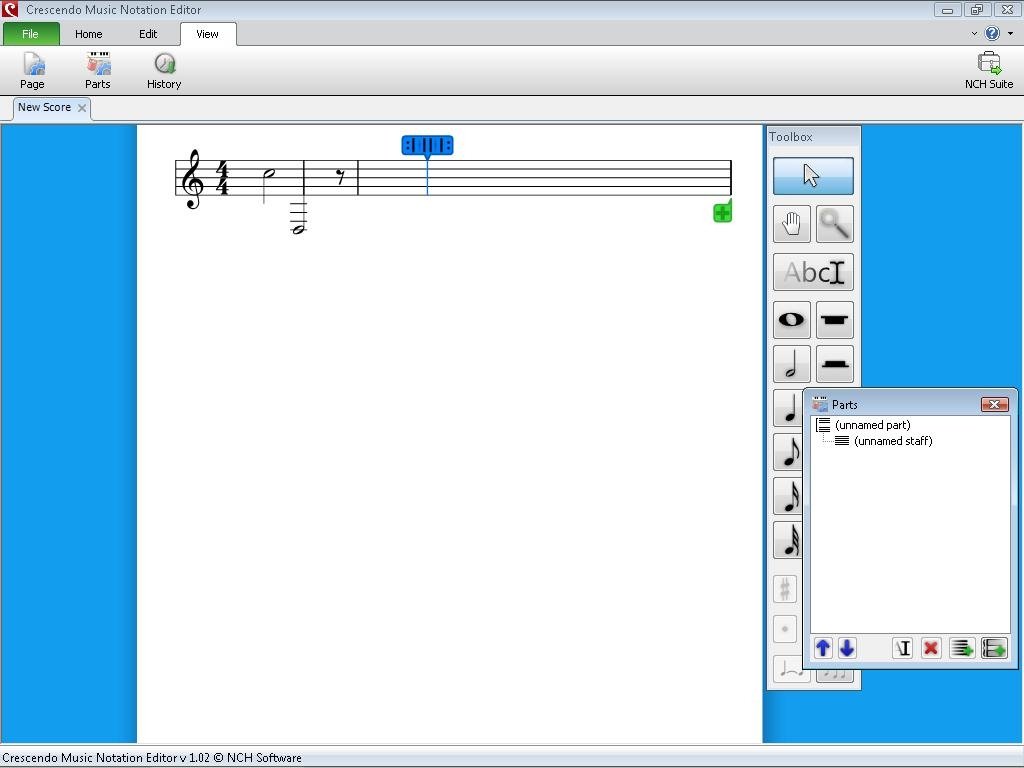Click the sharp accidental tool
Viewport: 1024px width, 768px height.
(x=785, y=589)
